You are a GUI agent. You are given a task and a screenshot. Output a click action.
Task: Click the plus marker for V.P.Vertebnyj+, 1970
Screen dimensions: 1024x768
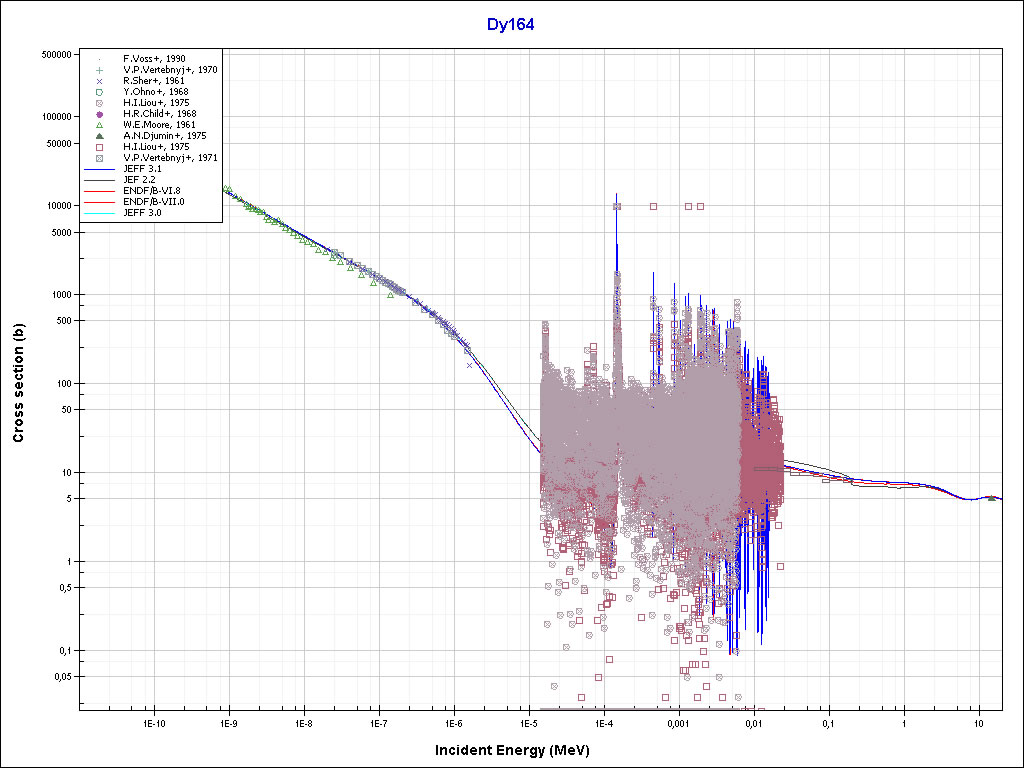click(x=100, y=70)
